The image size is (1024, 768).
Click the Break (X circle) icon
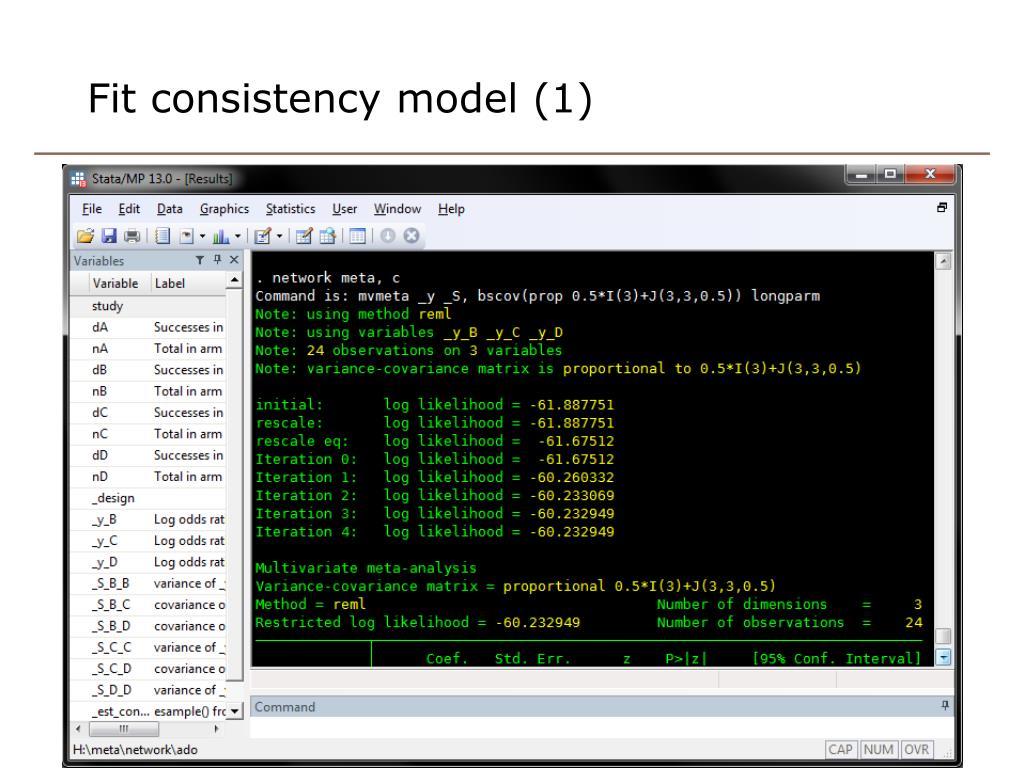[x=411, y=236]
